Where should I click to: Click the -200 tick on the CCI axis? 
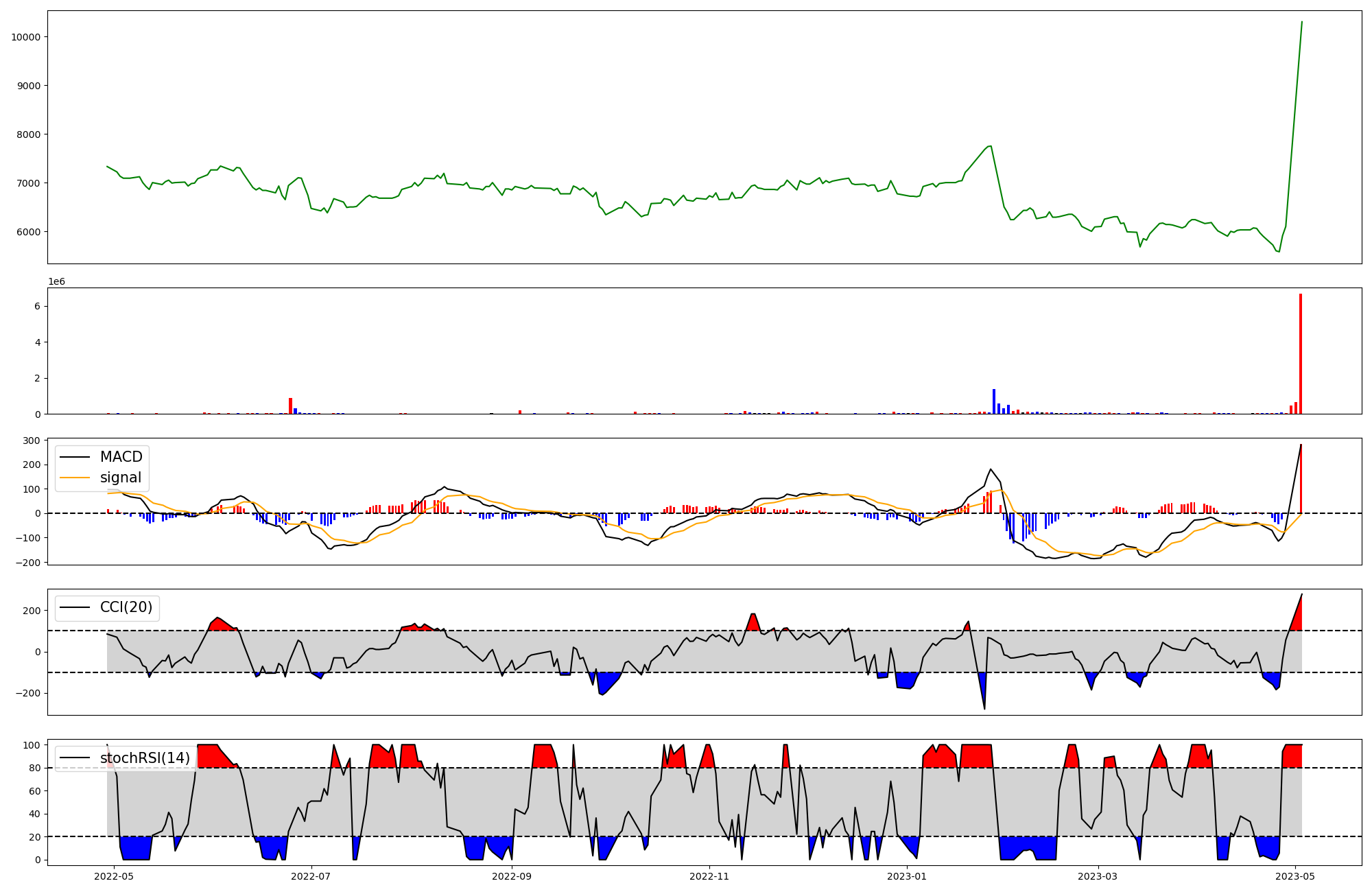(x=28, y=694)
